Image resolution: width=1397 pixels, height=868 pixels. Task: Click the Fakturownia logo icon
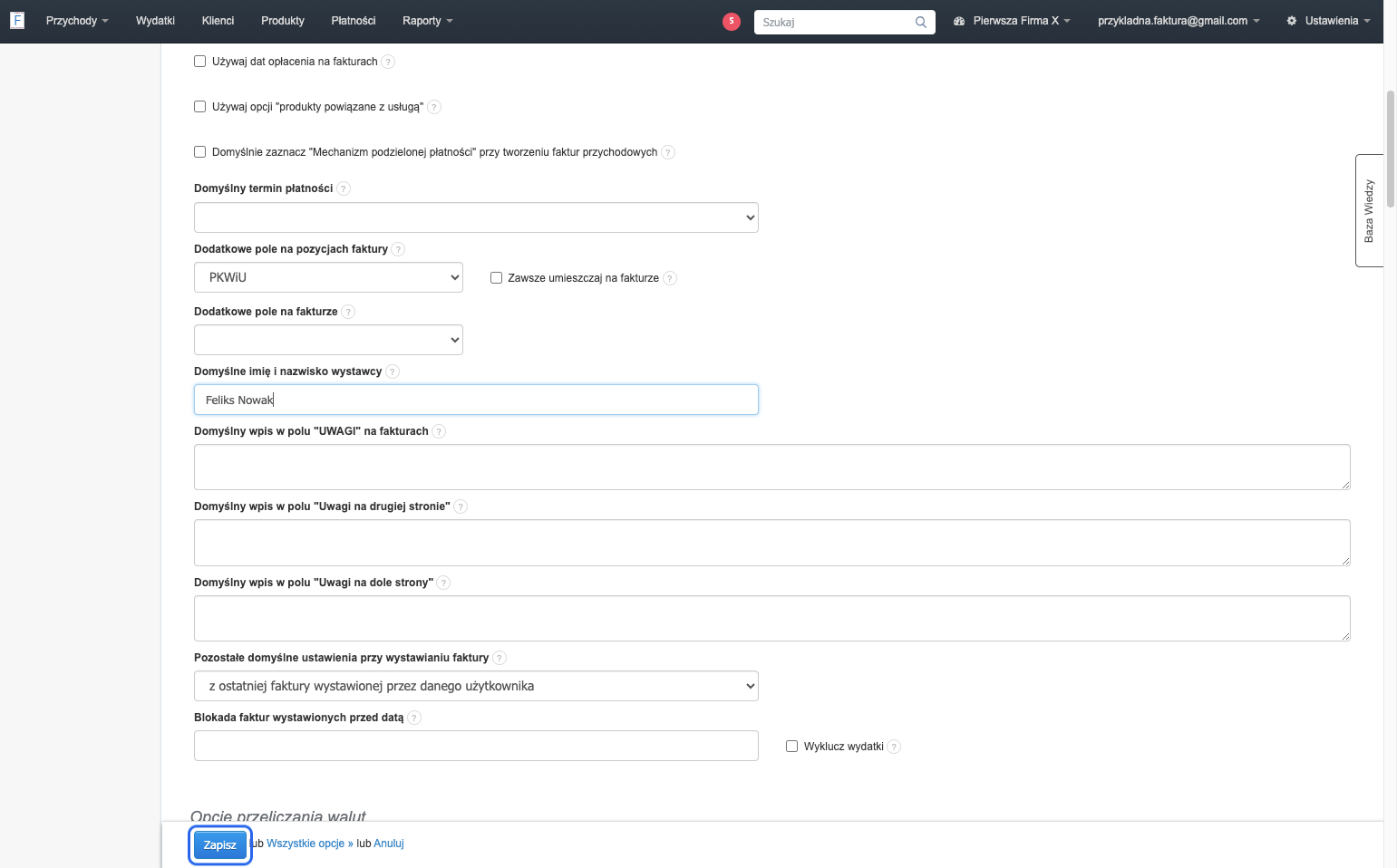(x=17, y=20)
